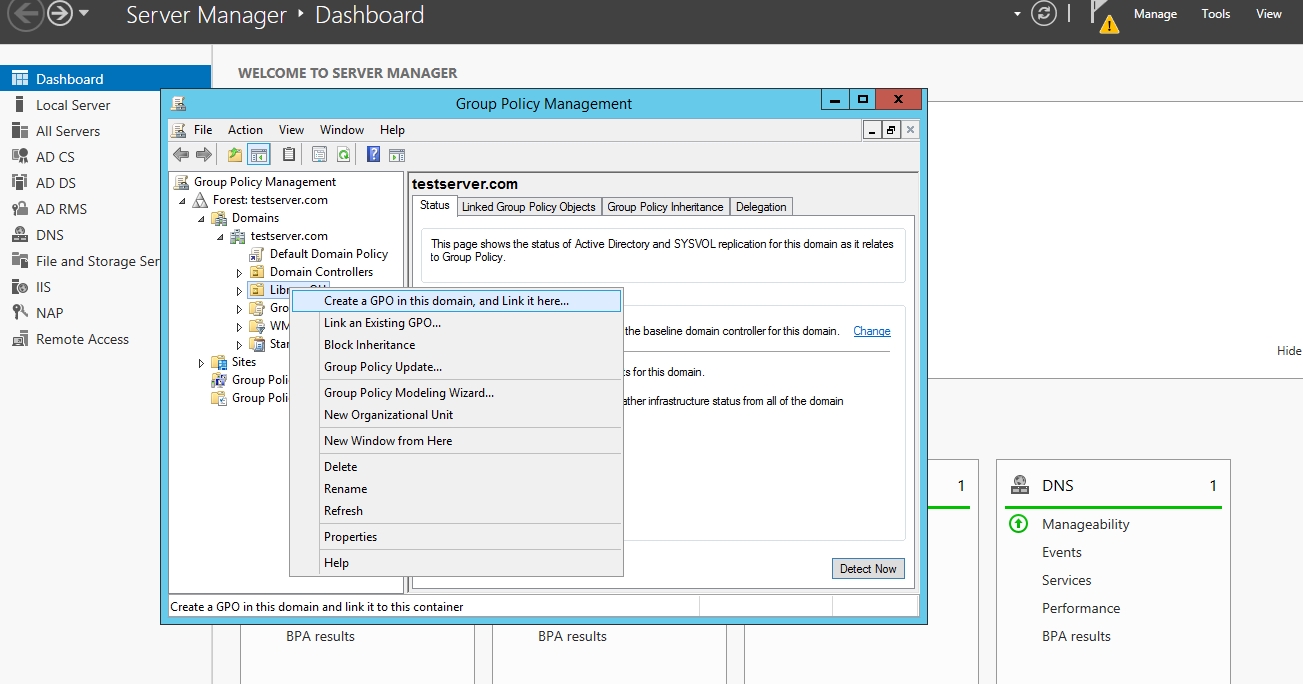Click the green Refresh toolbar icon
The width and height of the screenshot is (1303, 684).
pyautogui.click(x=343, y=154)
